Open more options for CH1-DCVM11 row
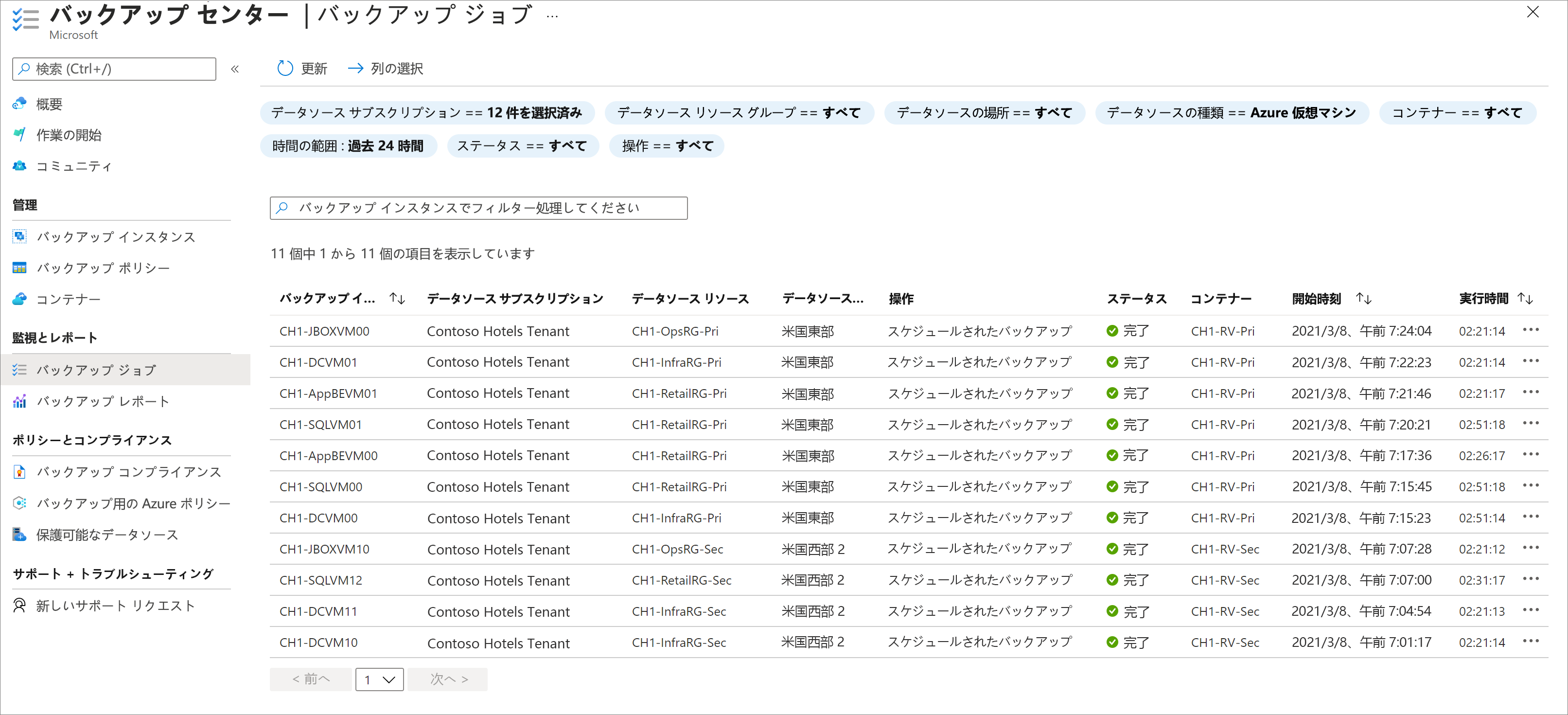The image size is (1568, 715). click(1530, 609)
